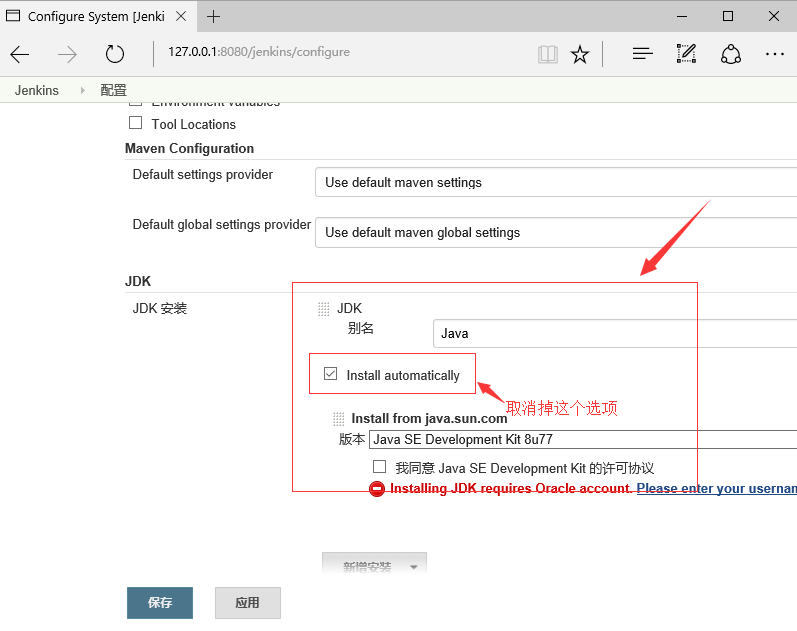Open the 新增安装 dropdown button
This screenshot has height=631, width=797.
[x=375, y=564]
